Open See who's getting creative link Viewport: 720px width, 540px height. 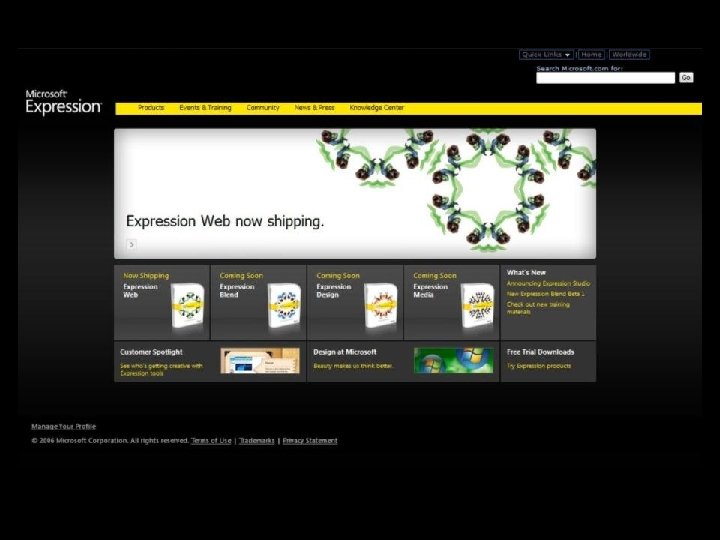[x=161, y=370]
